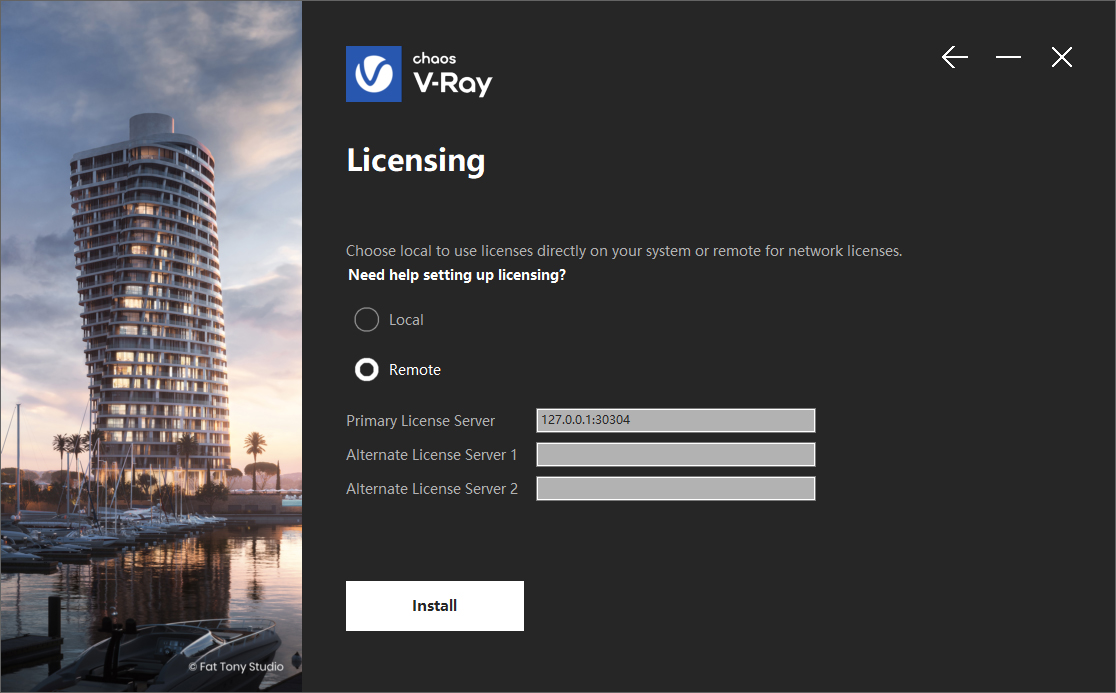Click the 'Primary License Server' label
This screenshot has height=693, width=1116.
[x=420, y=420]
